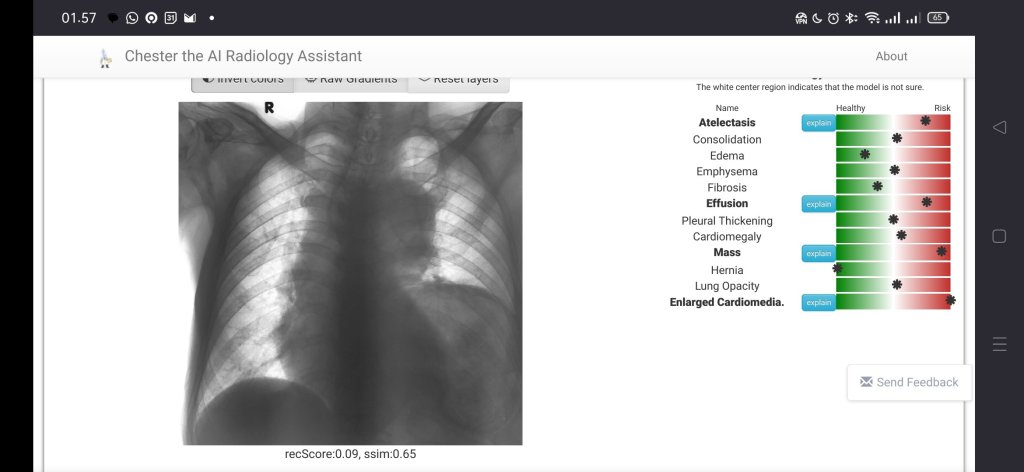Click the Chester logo icon
Viewport: 1024px width, 472px height.
click(x=105, y=58)
